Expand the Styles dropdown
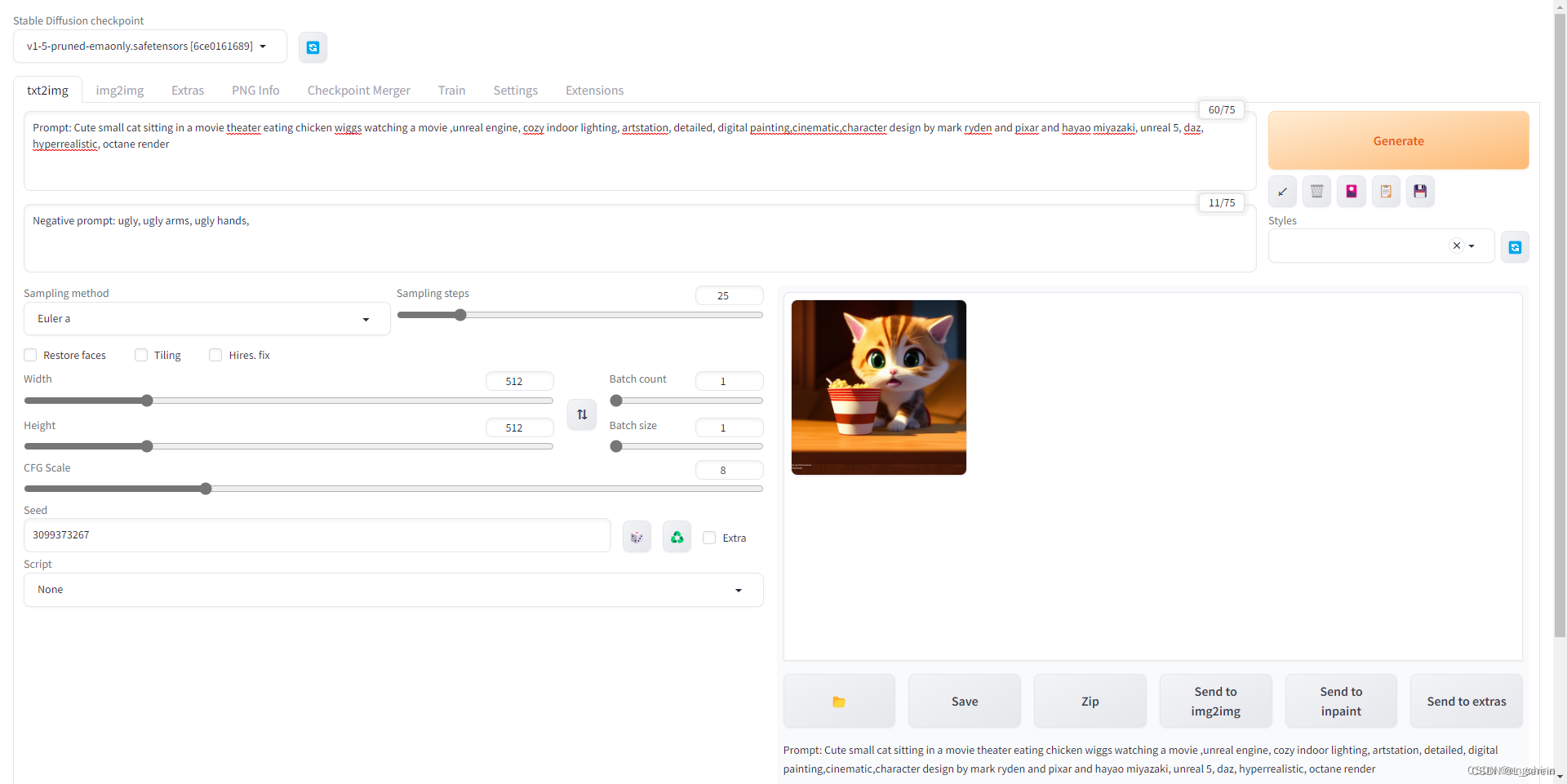 pyautogui.click(x=1472, y=246)
